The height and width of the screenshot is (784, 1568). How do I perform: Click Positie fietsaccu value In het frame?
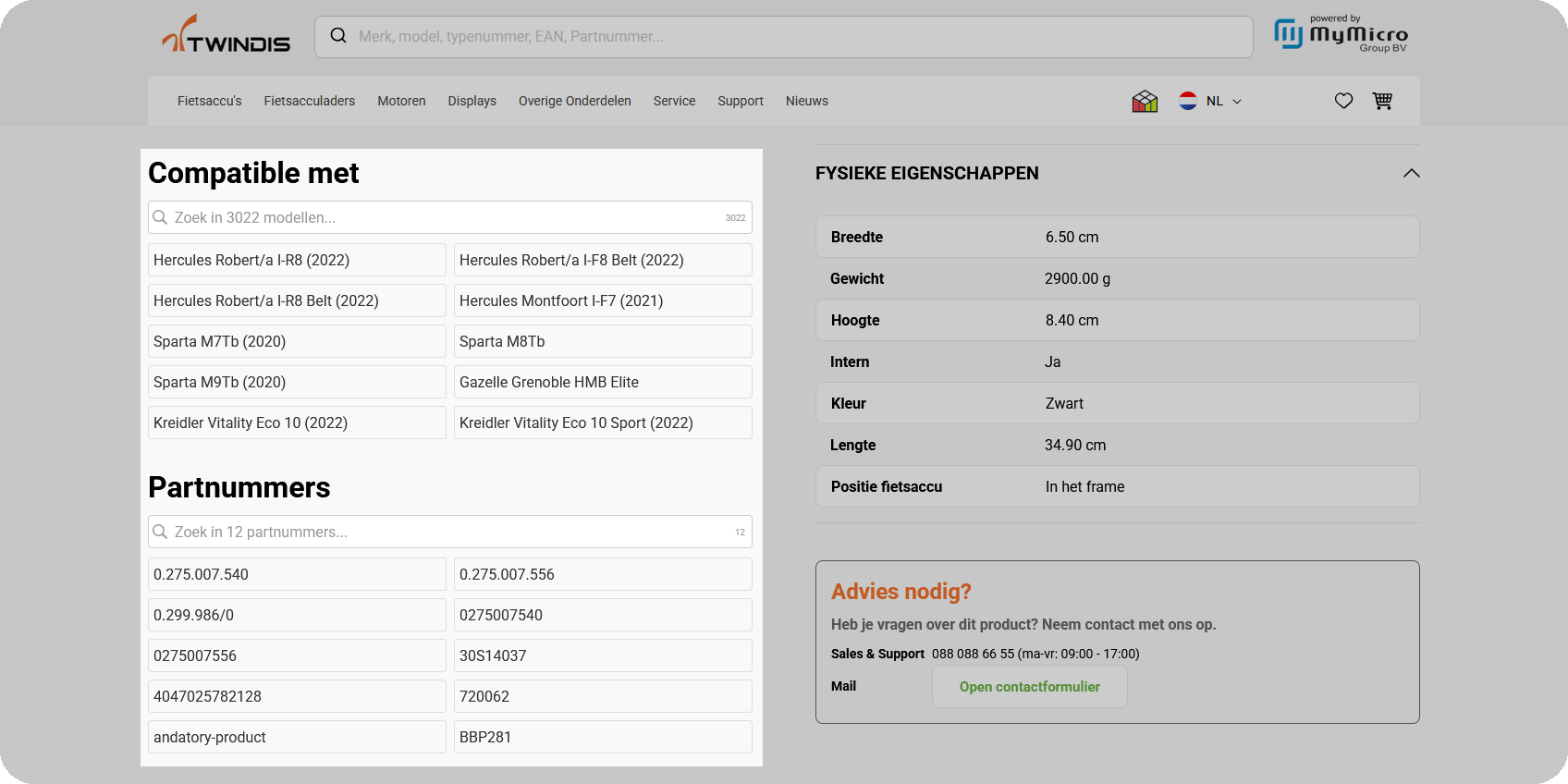tap(1084, 486)
